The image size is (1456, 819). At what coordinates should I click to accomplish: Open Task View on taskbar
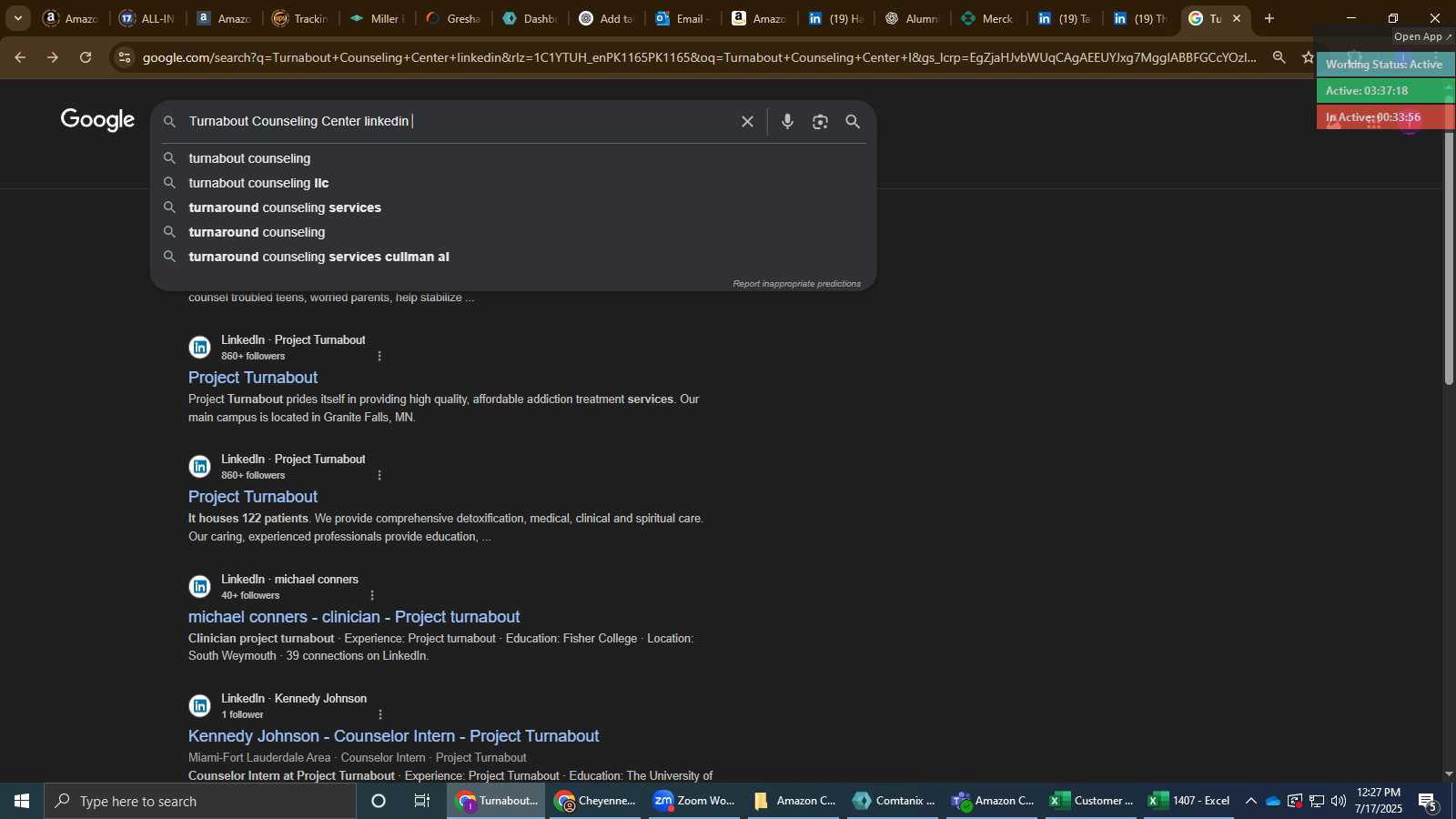click(421, 801)
